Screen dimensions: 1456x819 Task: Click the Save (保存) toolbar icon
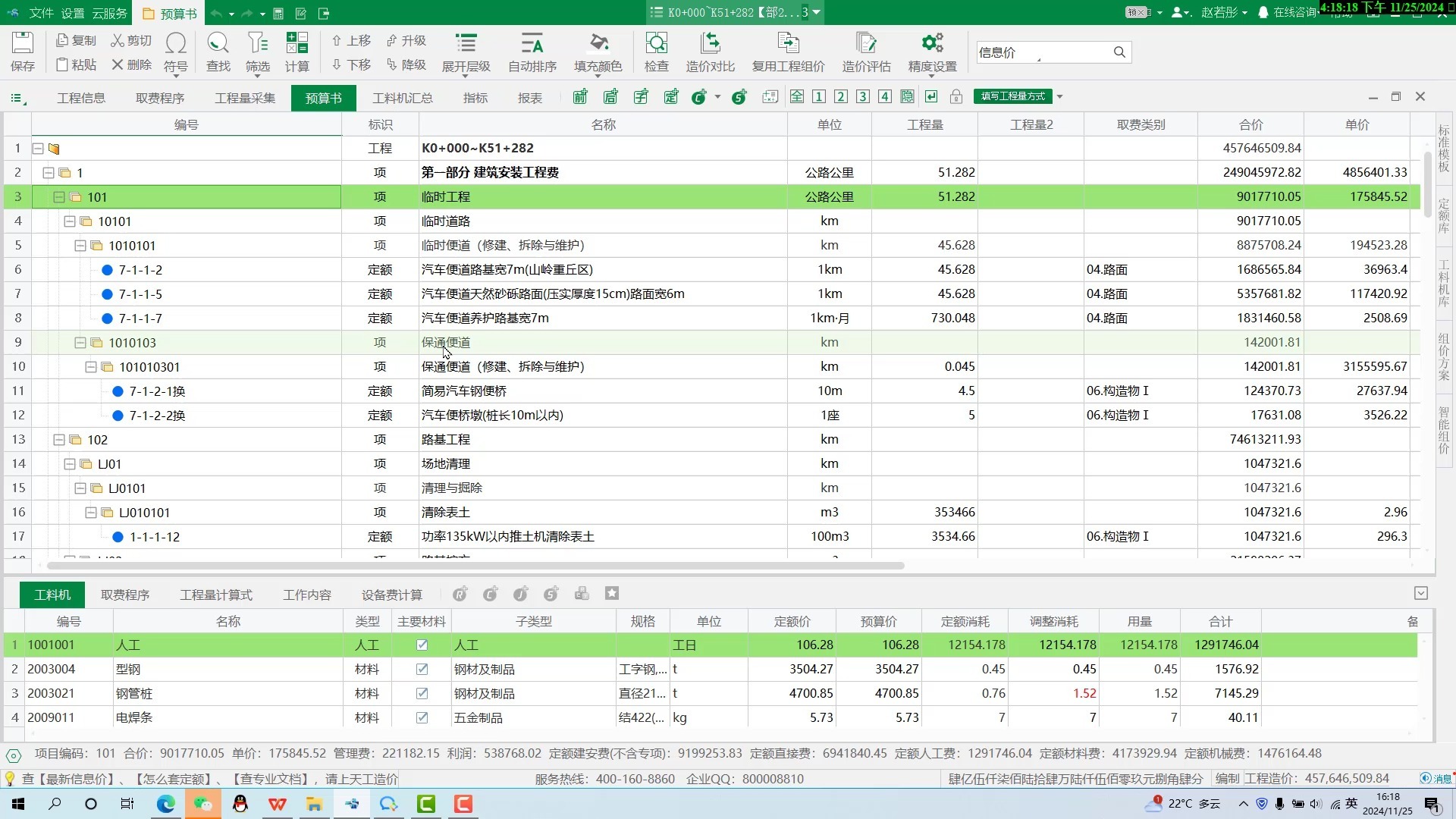pos(23,52)
